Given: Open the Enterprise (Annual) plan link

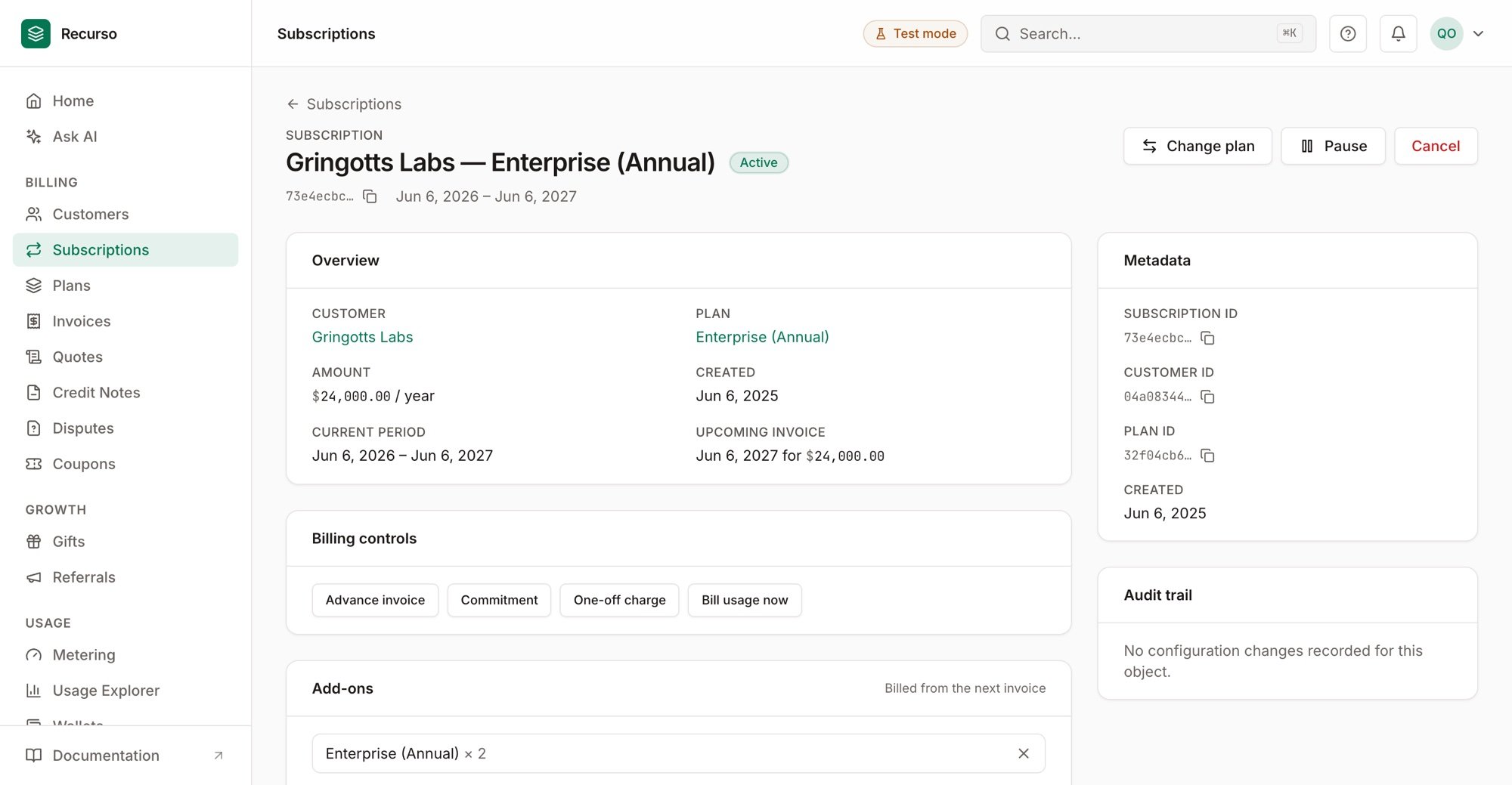Looking at the screenshot, I should (x=762, y=337).
